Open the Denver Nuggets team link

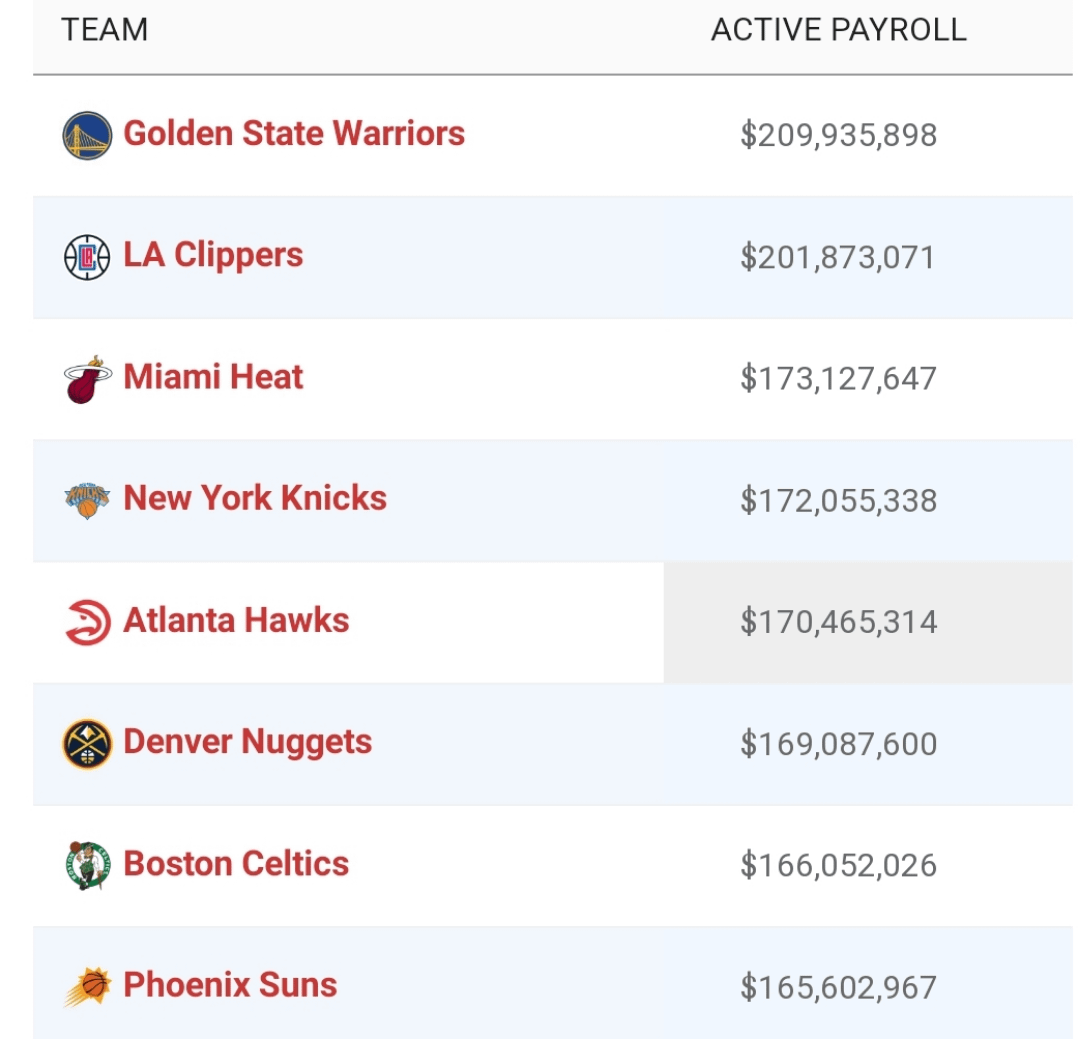[x=247, y=742]
